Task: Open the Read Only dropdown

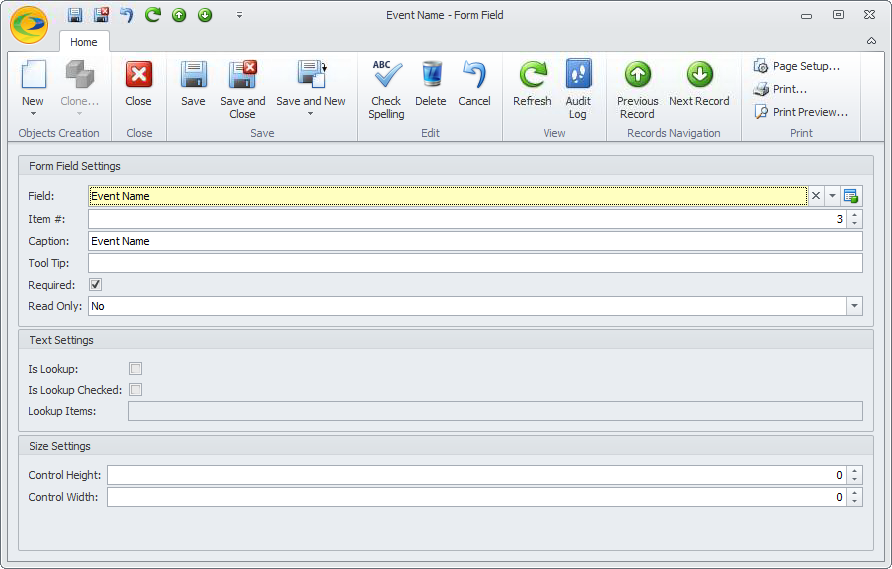Action: tap(854, 306)
